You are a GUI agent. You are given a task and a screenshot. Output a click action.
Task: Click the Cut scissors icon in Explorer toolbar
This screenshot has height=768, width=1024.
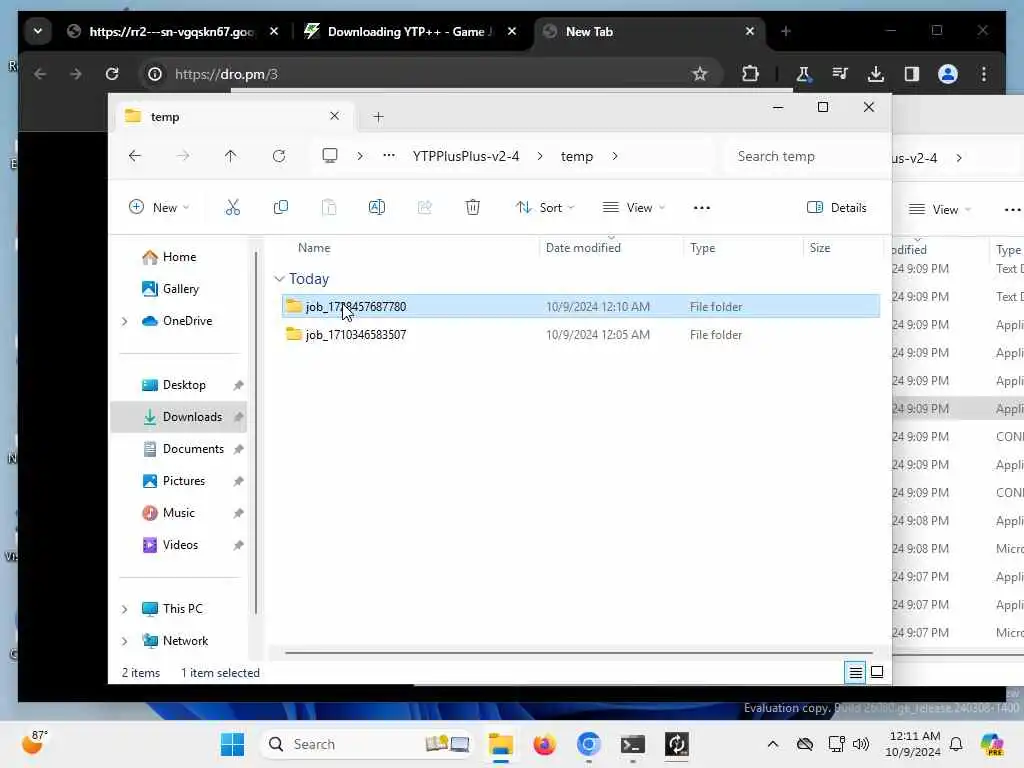[x=232, y=208]
